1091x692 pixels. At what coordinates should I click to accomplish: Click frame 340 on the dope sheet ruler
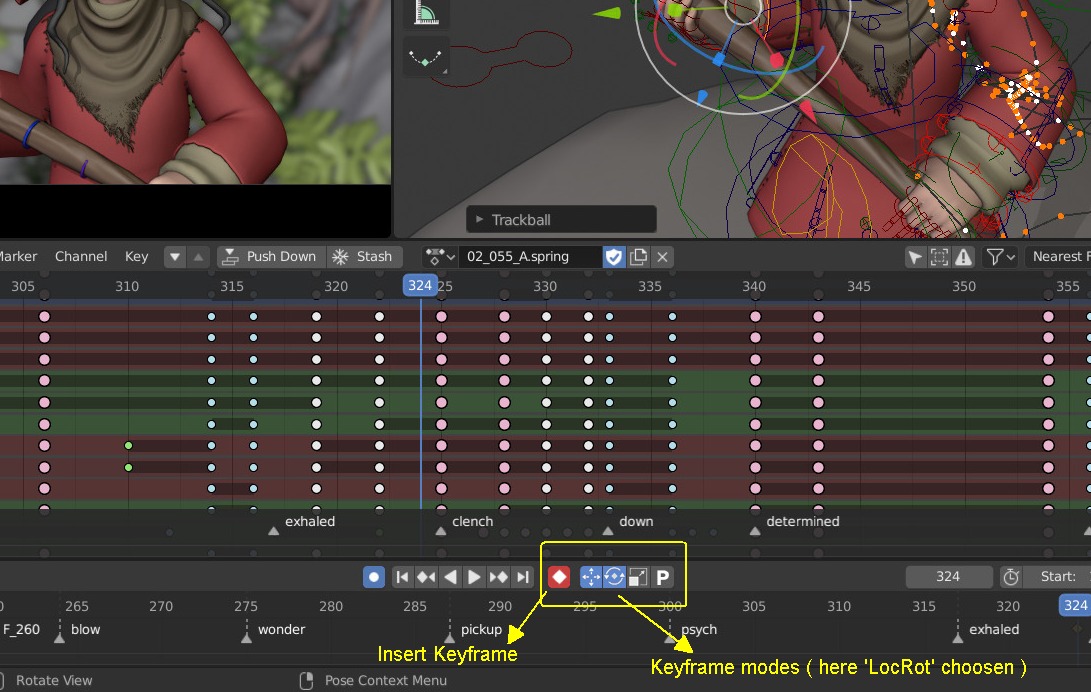pos(754,286)
